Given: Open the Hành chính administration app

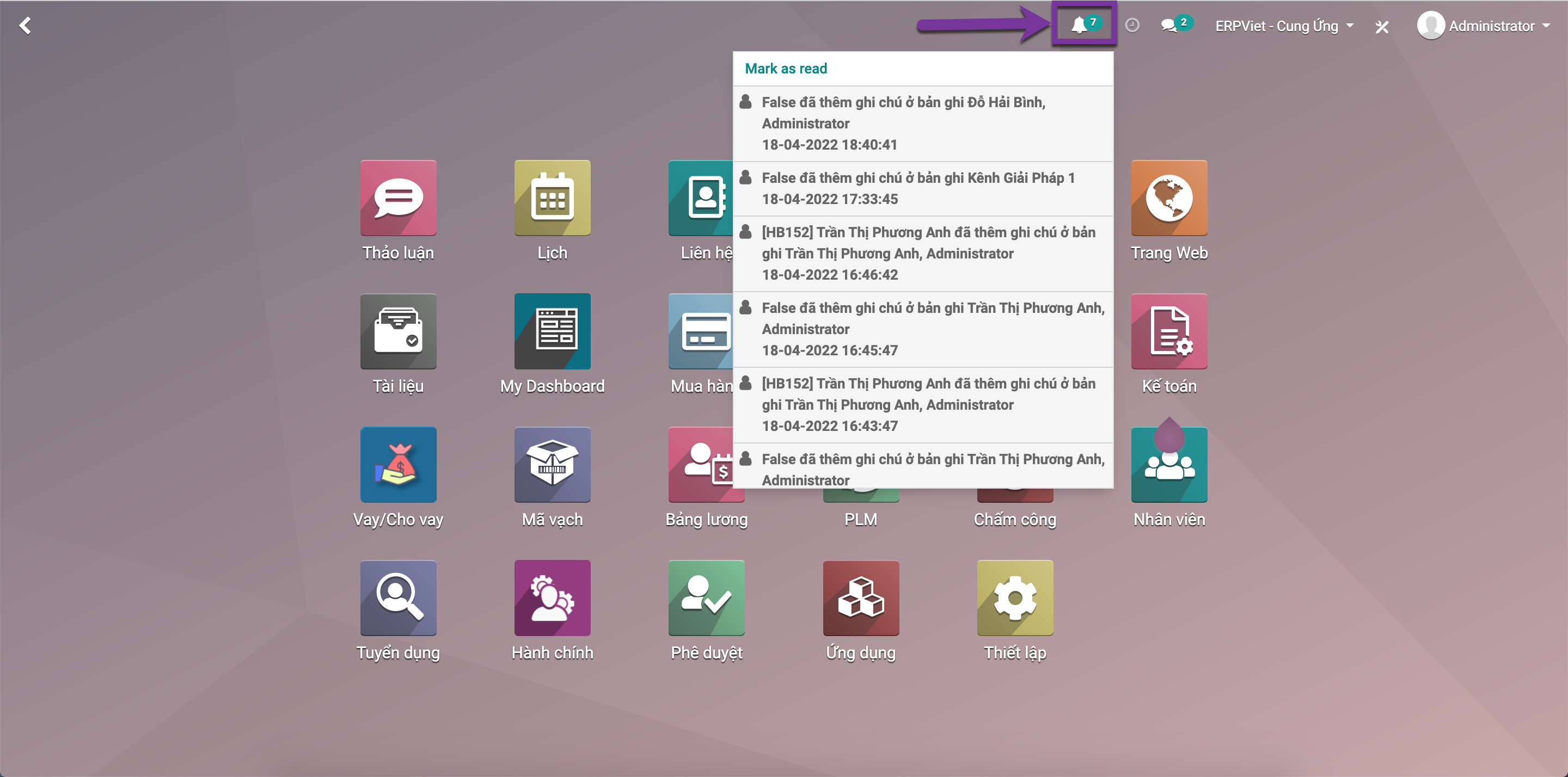Looking at the screenshot, I should pos(552,597).
